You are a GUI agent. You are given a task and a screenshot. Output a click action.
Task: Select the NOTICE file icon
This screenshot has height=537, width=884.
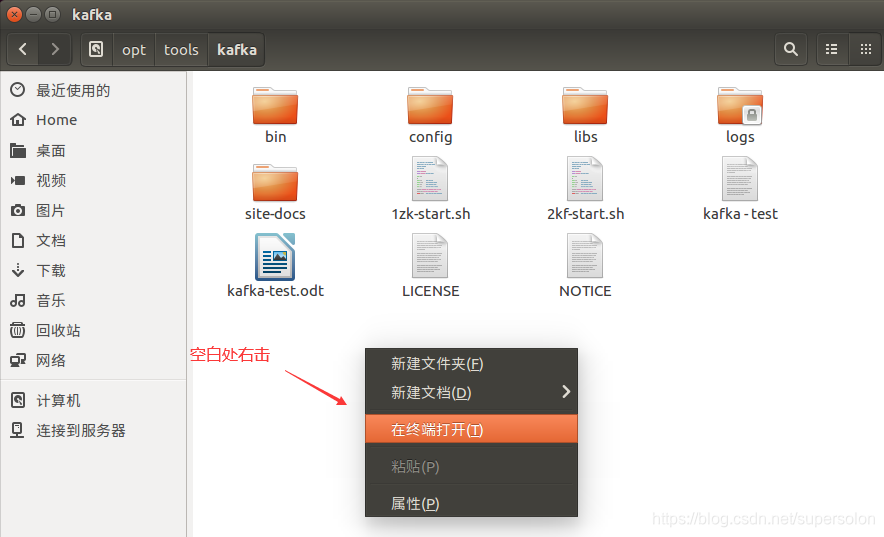point(585,256)
